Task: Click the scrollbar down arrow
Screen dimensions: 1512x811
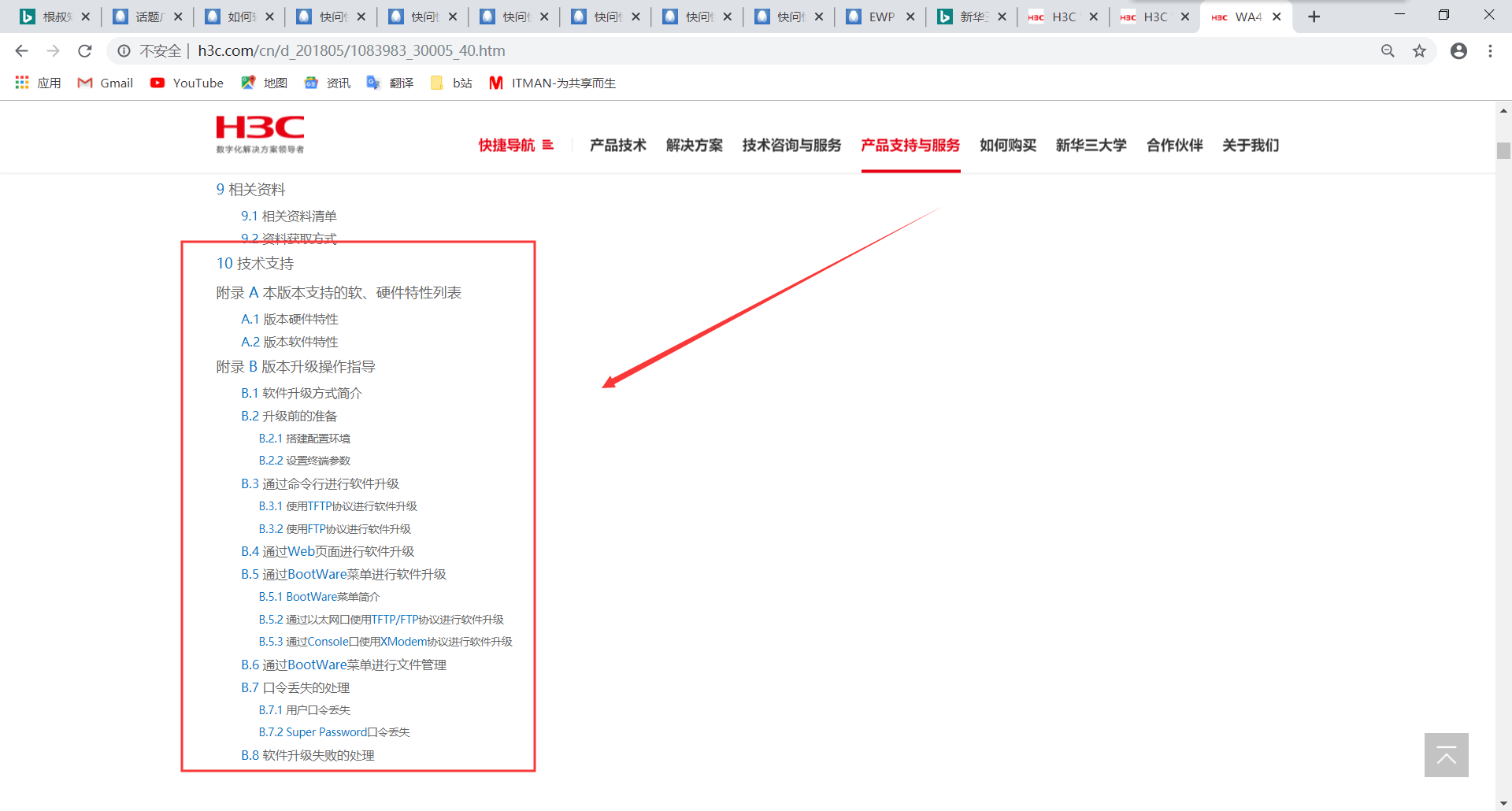Action: [x=1503, y=803]
